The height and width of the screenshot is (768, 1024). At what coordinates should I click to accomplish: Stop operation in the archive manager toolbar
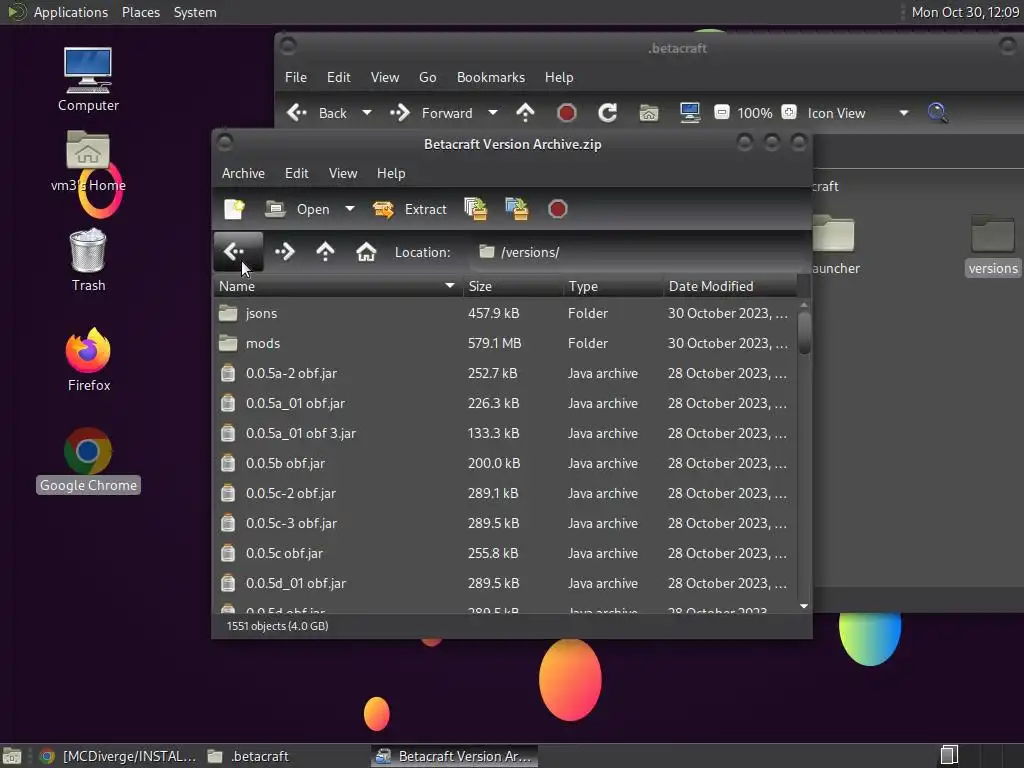558,209
